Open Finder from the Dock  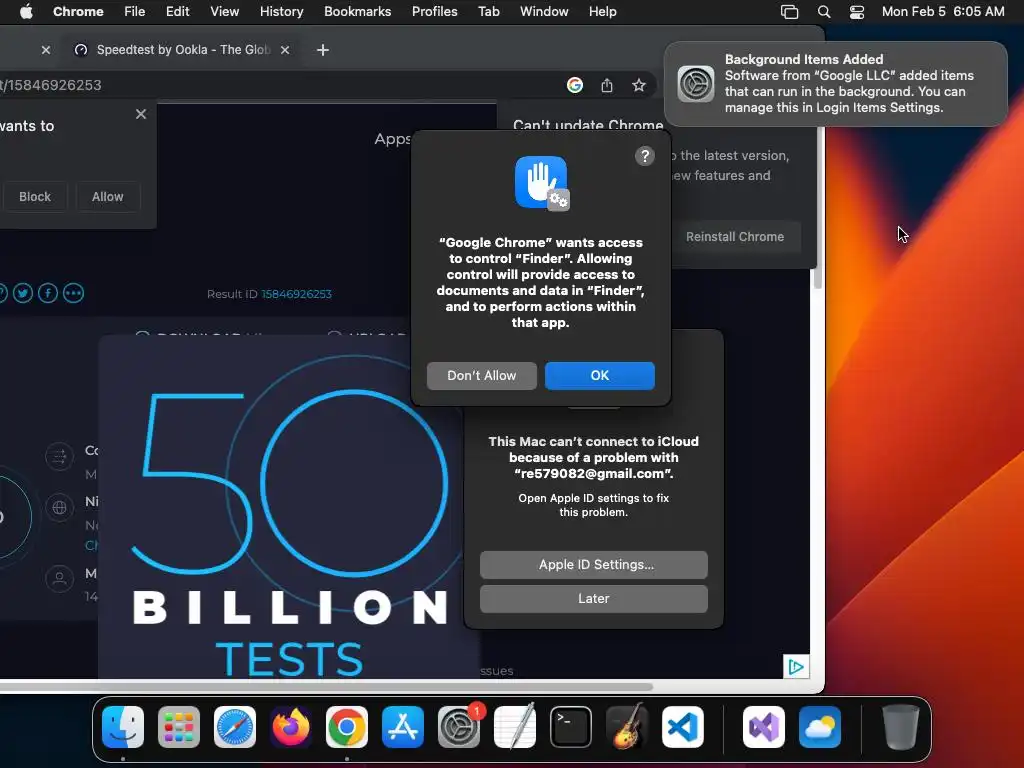123,727
